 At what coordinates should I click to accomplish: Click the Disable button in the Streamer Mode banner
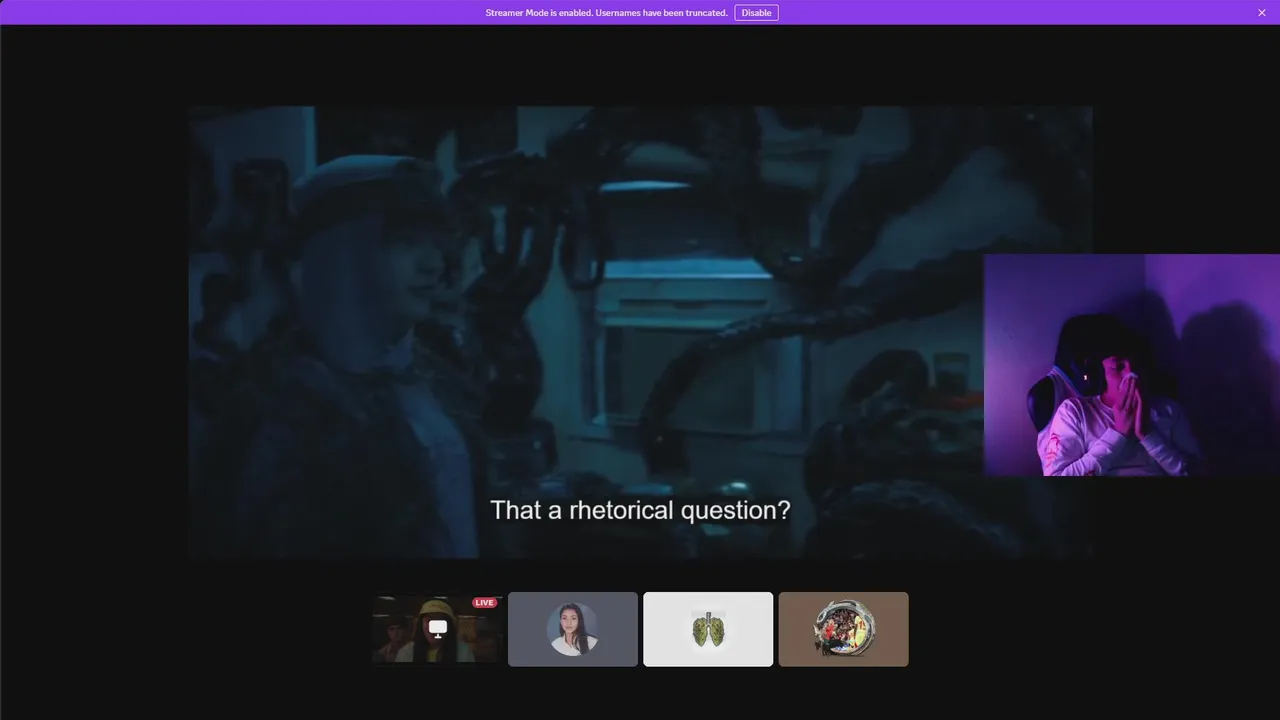(756, 13)
